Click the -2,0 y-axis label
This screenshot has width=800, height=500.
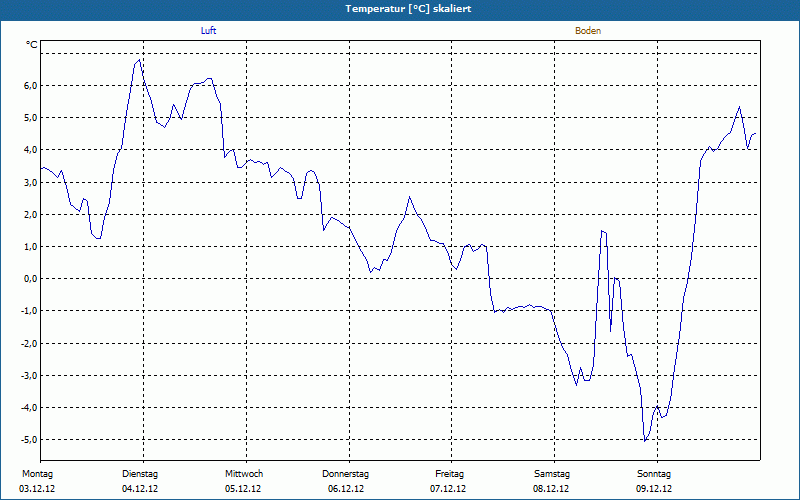(x=29, y=344)
